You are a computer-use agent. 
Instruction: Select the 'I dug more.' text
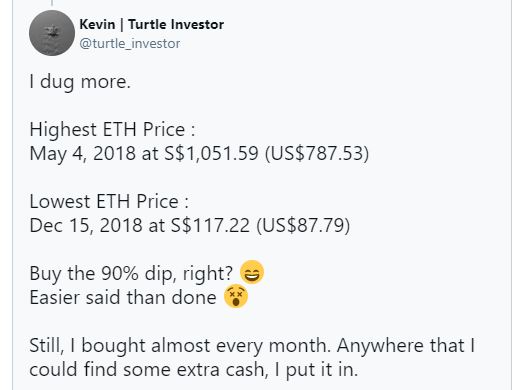pos(80,82)
